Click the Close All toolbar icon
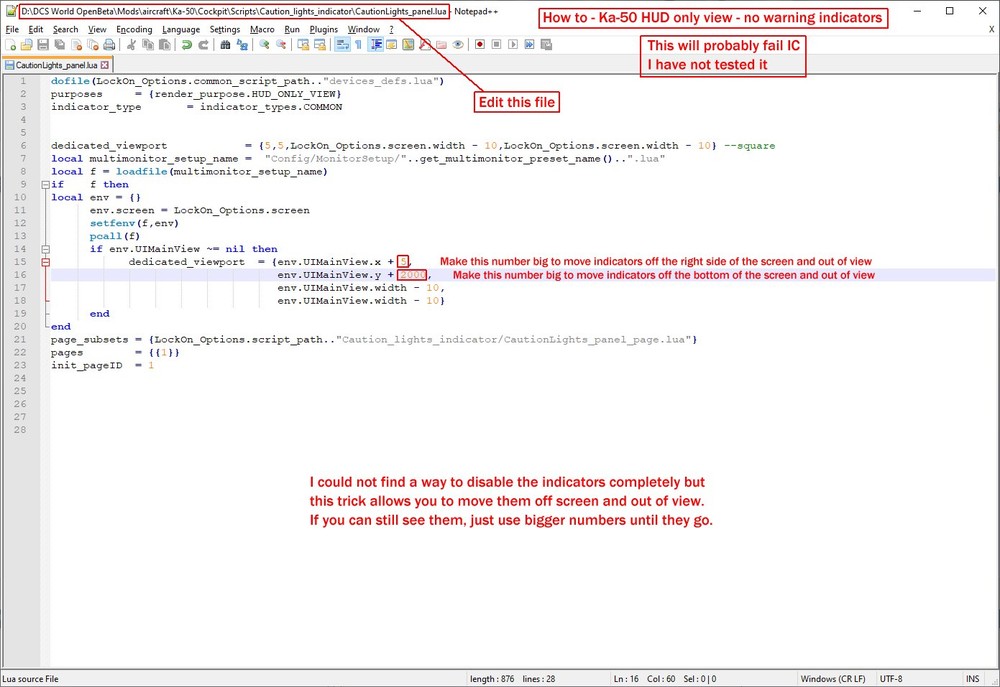The width and height of the screenshot is (1000, 687). (x=93, y=45)
